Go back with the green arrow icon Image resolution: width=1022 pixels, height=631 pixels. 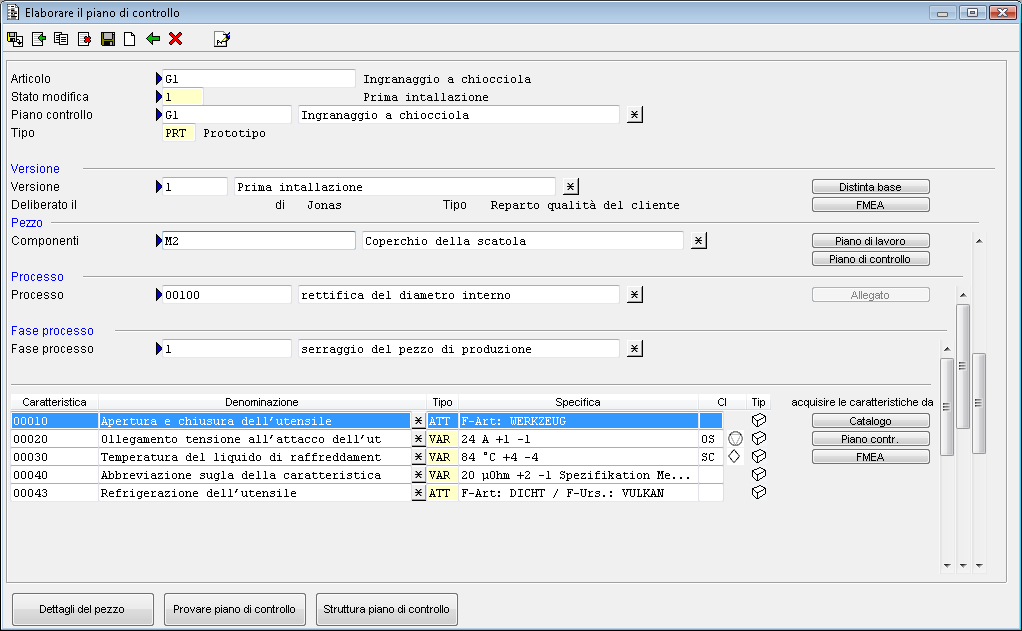click(153, 39)
